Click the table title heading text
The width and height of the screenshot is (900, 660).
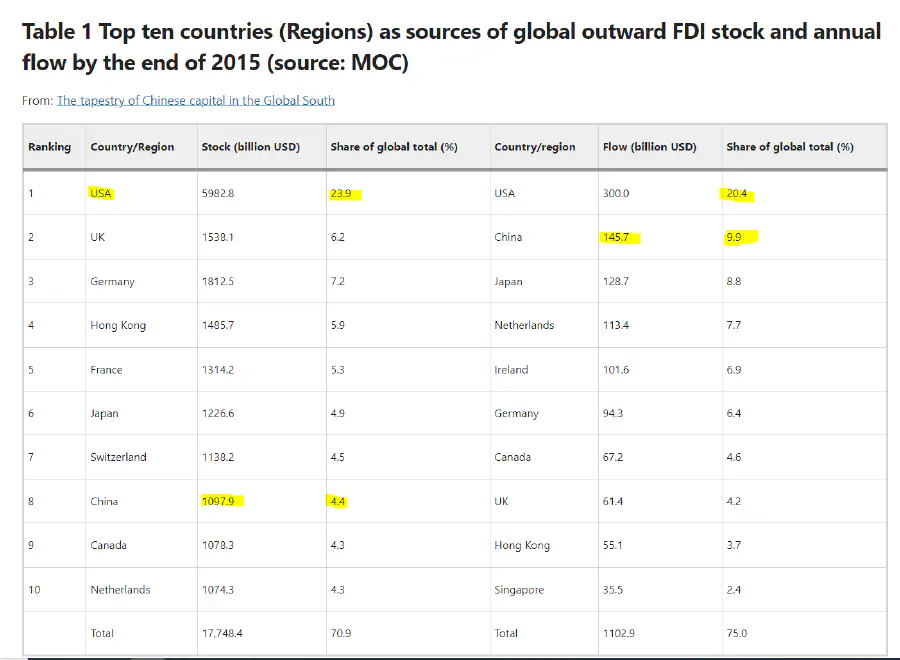450,47
